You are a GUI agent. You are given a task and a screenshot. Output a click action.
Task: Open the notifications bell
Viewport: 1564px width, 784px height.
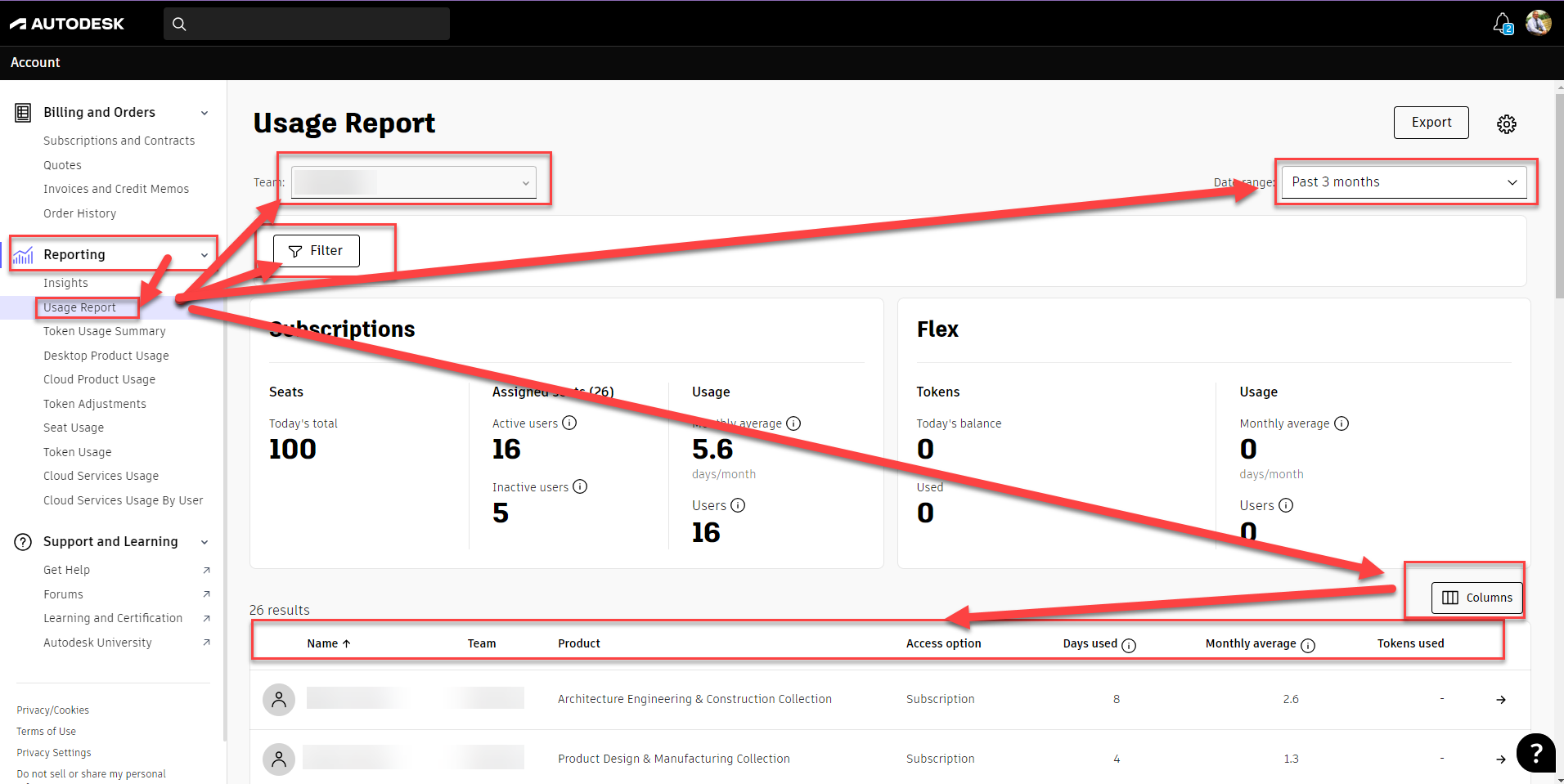1503,23
